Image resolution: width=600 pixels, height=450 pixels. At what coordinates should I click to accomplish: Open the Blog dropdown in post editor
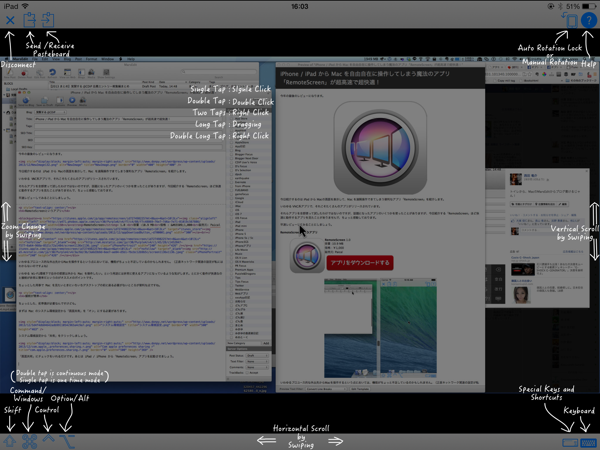coord(50,112)
